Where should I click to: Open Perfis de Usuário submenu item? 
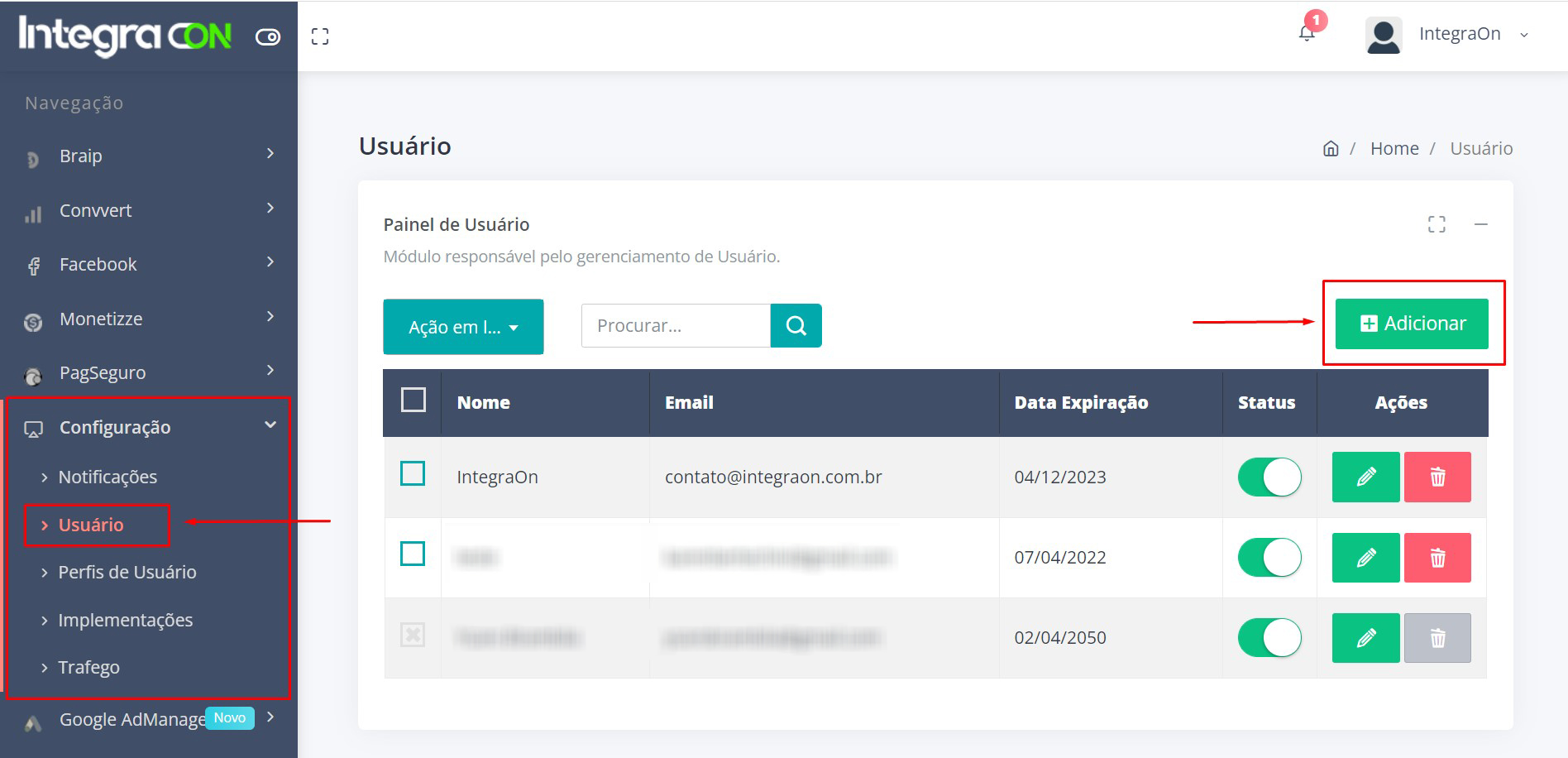(x=127, y=572)
